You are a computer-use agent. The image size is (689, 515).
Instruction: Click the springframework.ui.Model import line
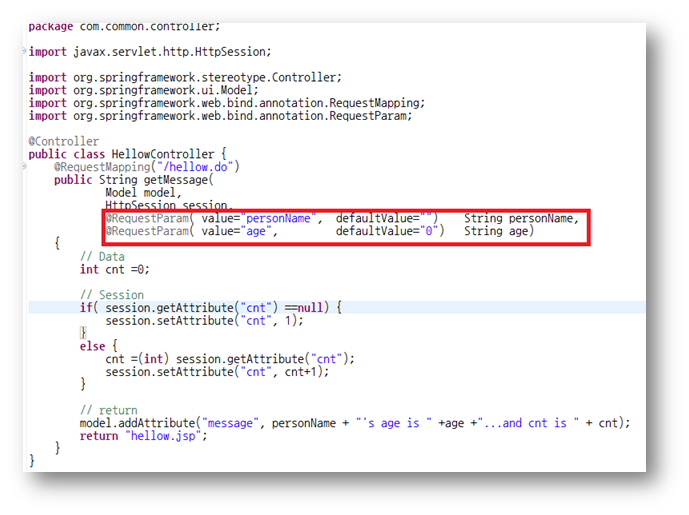(143, 90)
